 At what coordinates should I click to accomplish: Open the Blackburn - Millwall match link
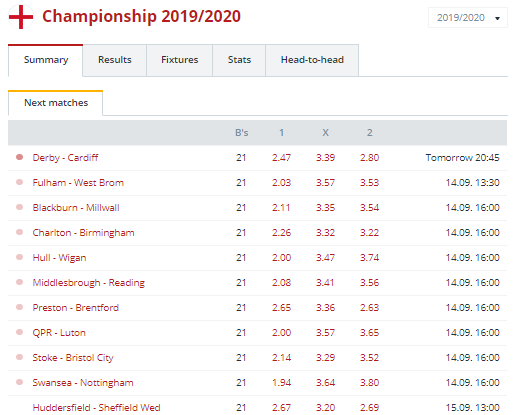point(76,208)
